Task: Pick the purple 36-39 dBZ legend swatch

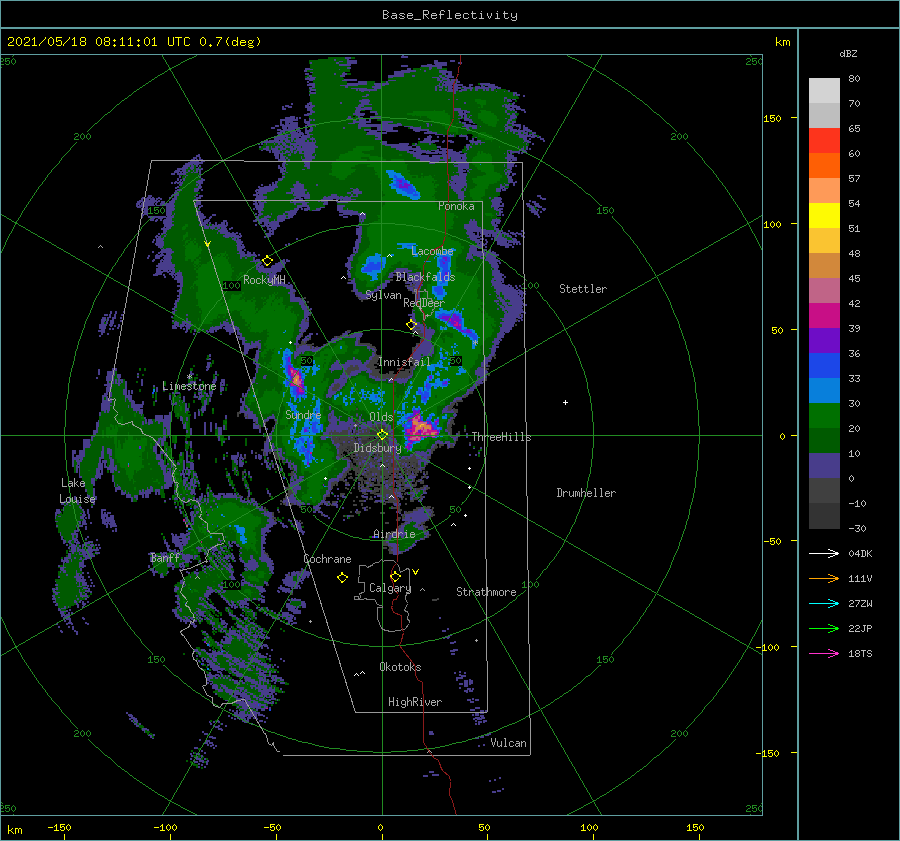Action: coord(824,341)
